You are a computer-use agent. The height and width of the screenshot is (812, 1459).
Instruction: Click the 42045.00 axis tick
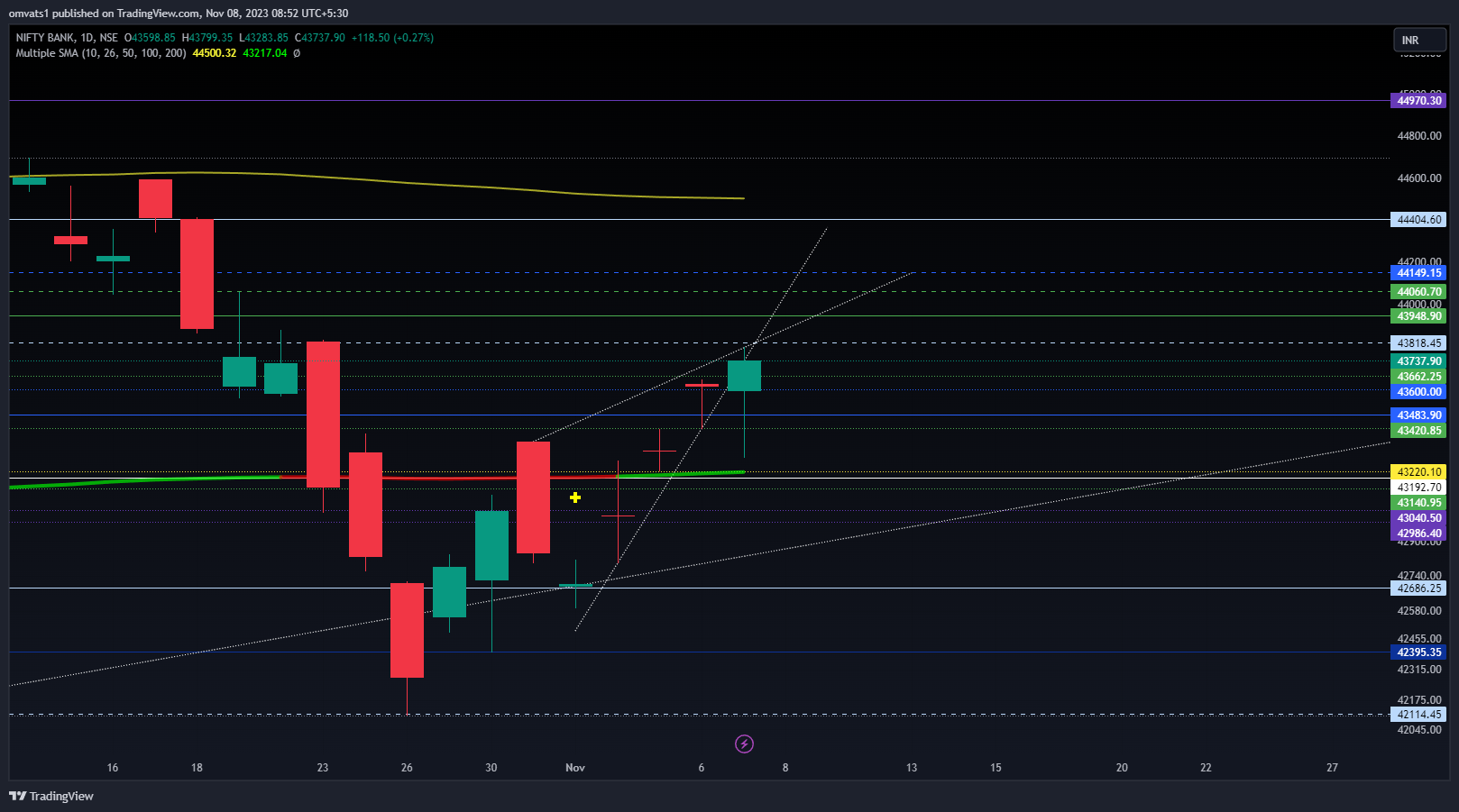point(1419,730)
